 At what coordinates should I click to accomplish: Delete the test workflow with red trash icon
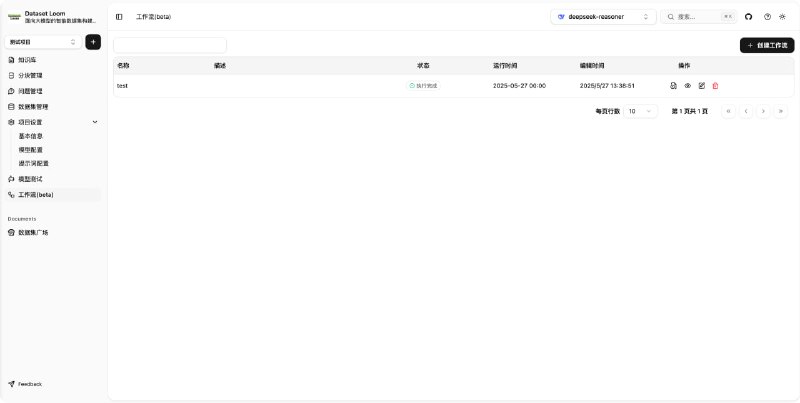[x=715, y=86]
